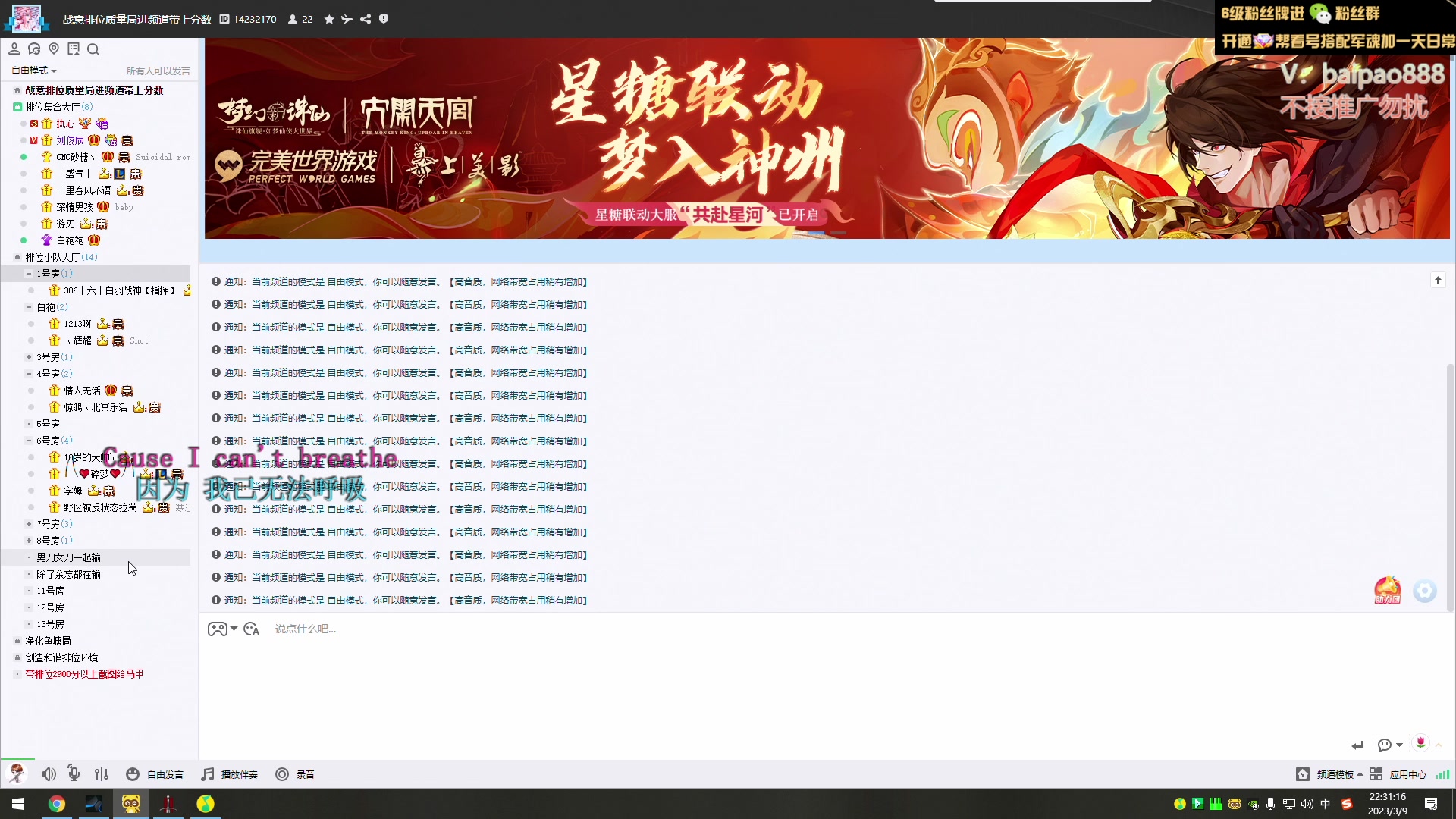Expand the 8号房 sub-channel
The image size is (1456, 819).
(29, 541)
